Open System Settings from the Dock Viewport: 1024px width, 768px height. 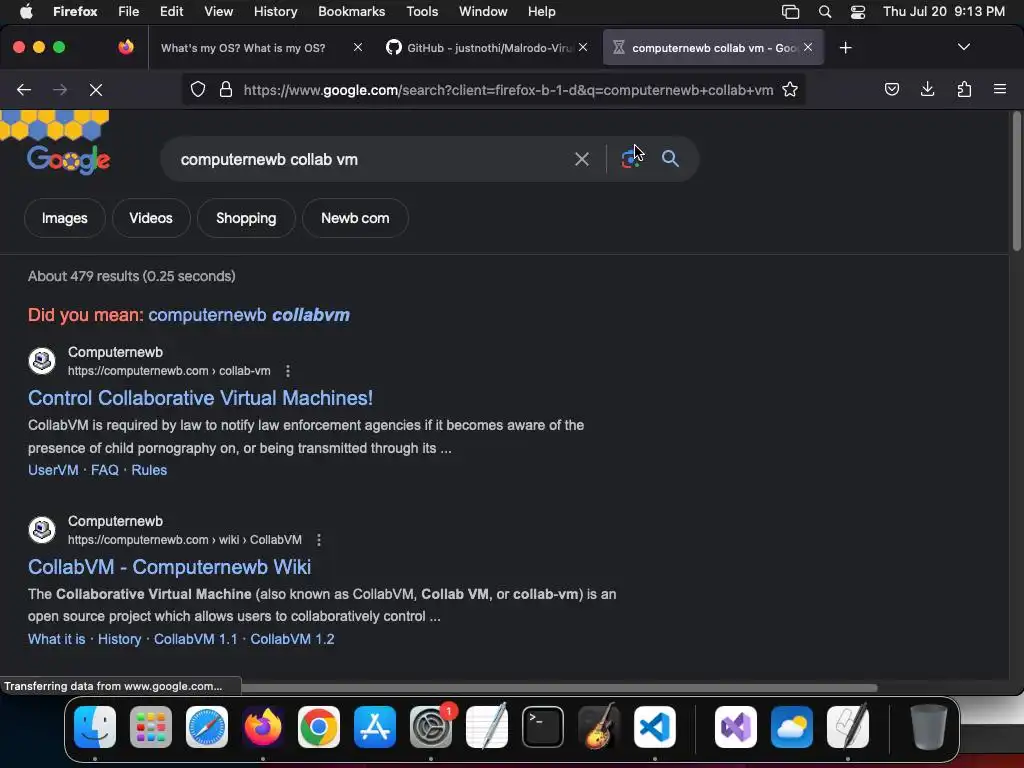[x=431, y=726]
